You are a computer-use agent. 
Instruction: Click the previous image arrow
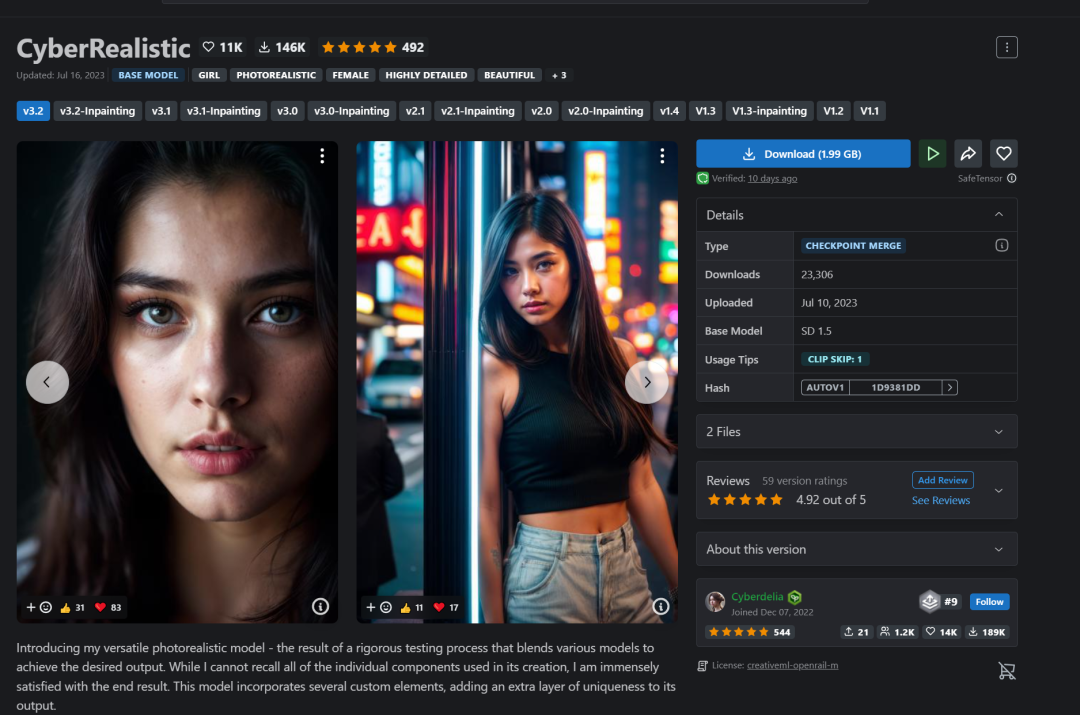click(x=47, y=382)
